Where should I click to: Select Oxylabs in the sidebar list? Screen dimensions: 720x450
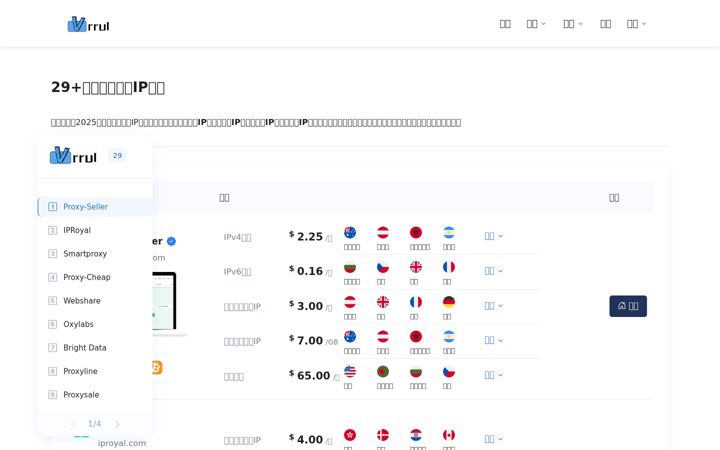click(95, 324)
